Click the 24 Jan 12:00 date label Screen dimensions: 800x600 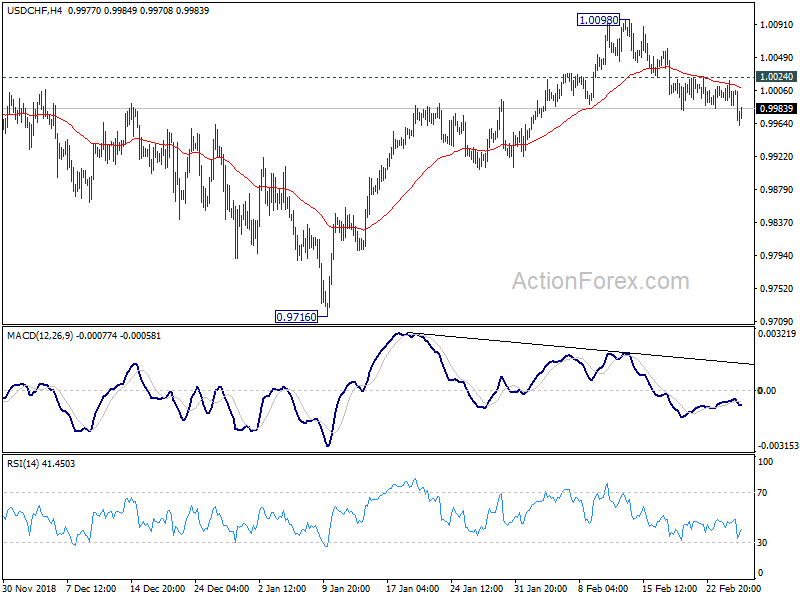[x=477, y=588]
